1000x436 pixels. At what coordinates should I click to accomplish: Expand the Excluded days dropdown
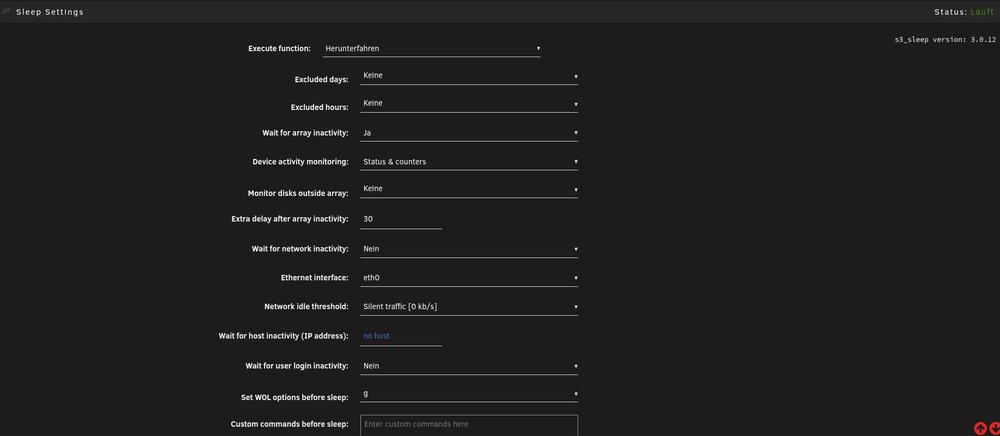pos(469,76)
